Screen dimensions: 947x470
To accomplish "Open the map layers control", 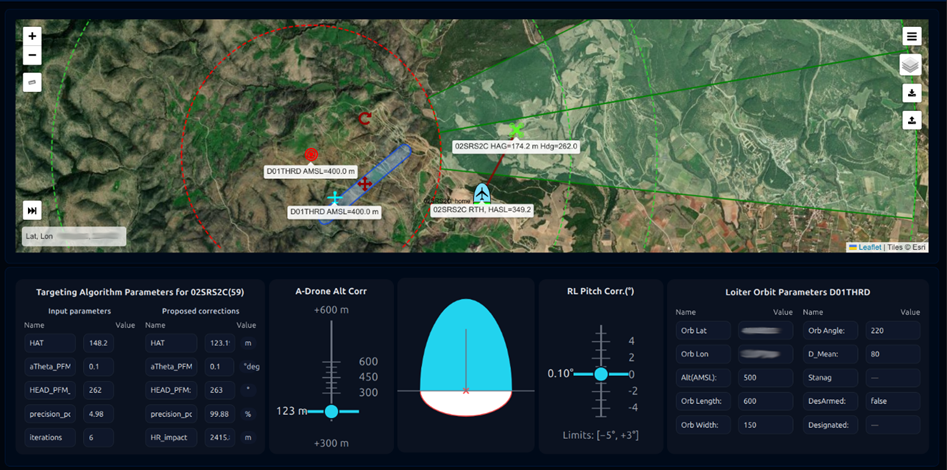I will 911,65.
